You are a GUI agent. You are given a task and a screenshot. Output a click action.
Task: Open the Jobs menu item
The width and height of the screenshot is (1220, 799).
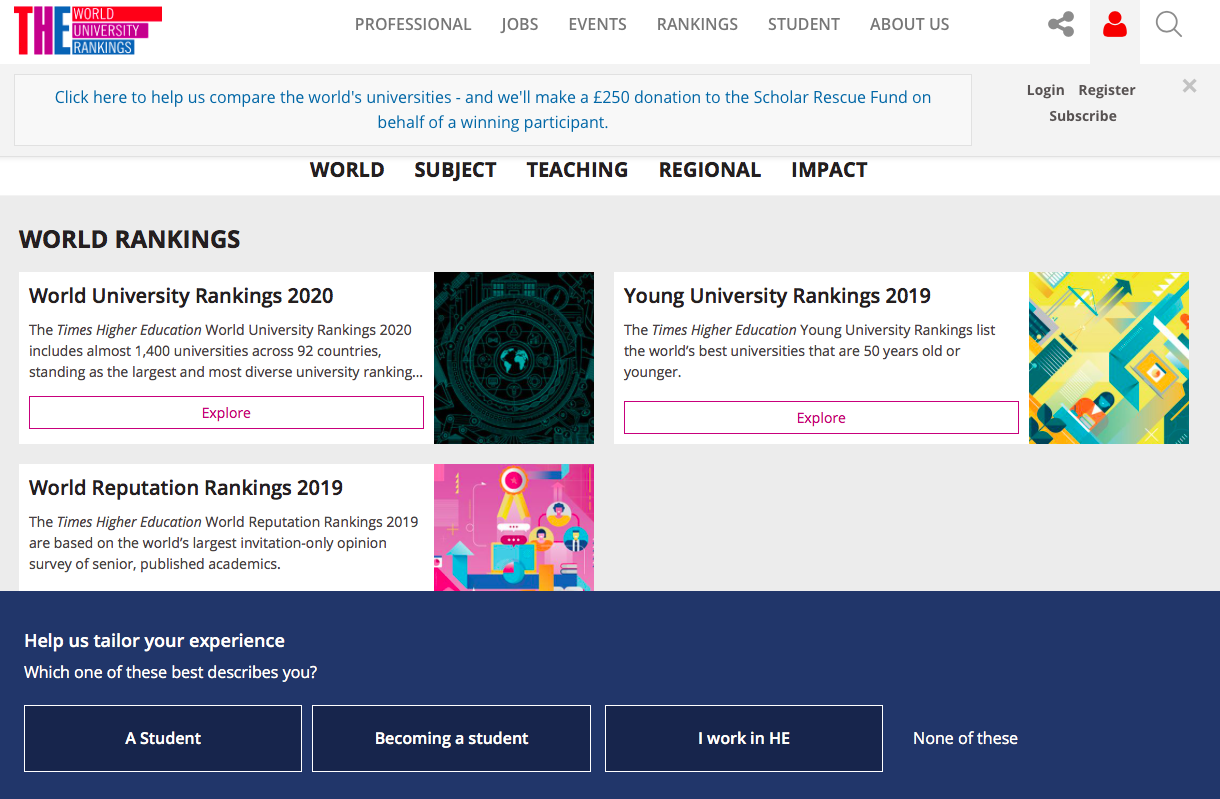click(520, 24)
